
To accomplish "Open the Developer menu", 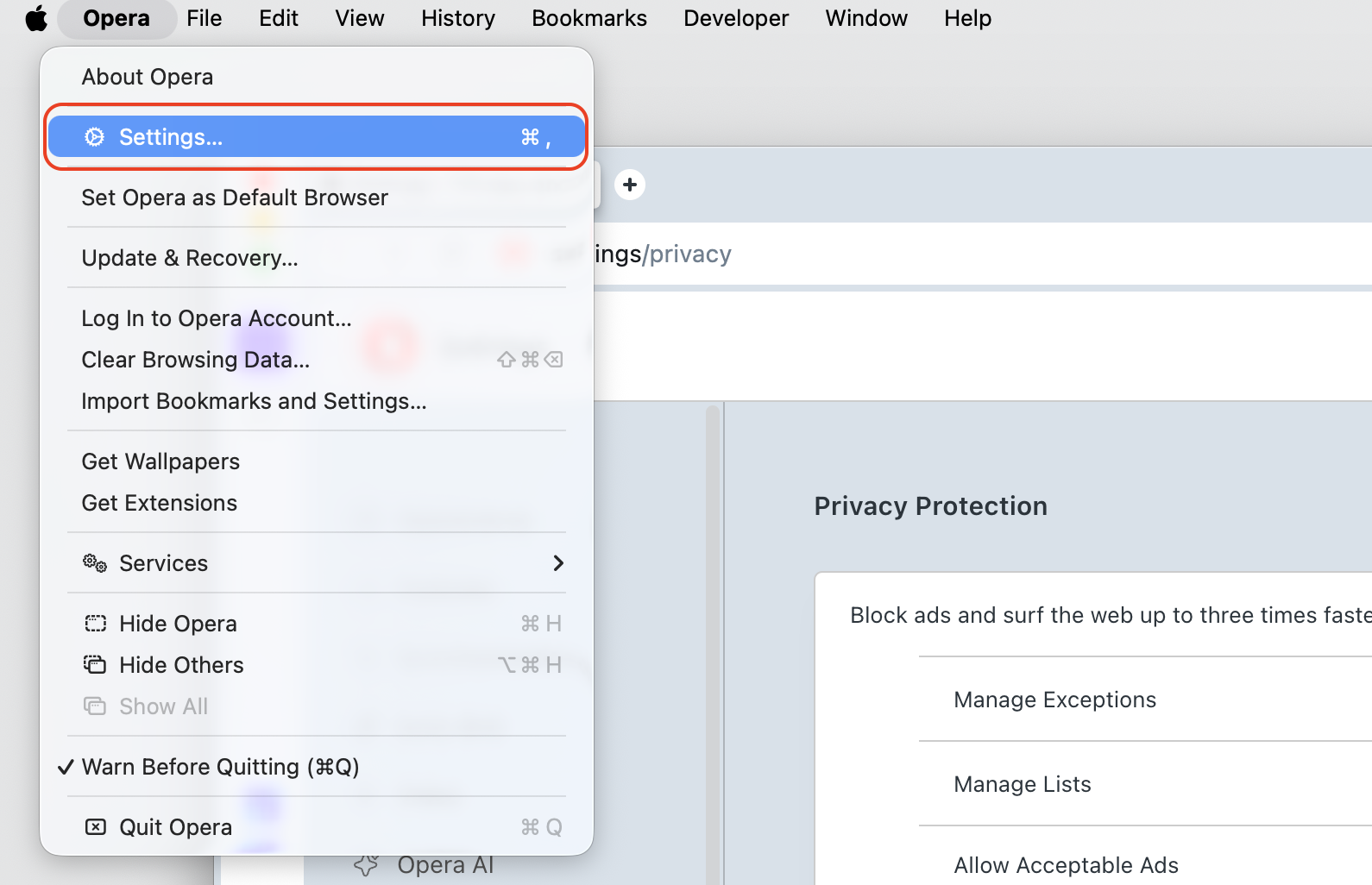I will pos(736,18).
